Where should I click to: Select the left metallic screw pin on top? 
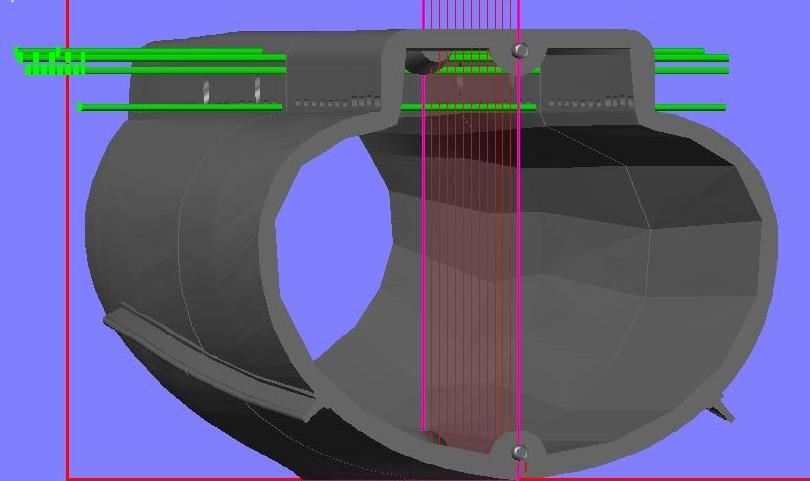click(x=206, y=91)
